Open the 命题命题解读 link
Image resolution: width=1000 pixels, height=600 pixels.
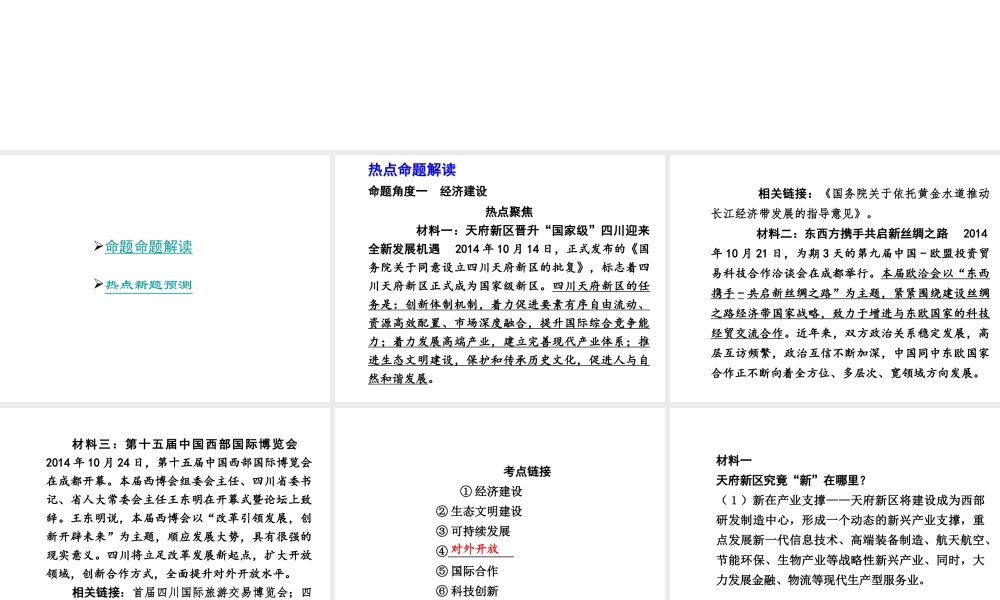click(x=149, y=247)
